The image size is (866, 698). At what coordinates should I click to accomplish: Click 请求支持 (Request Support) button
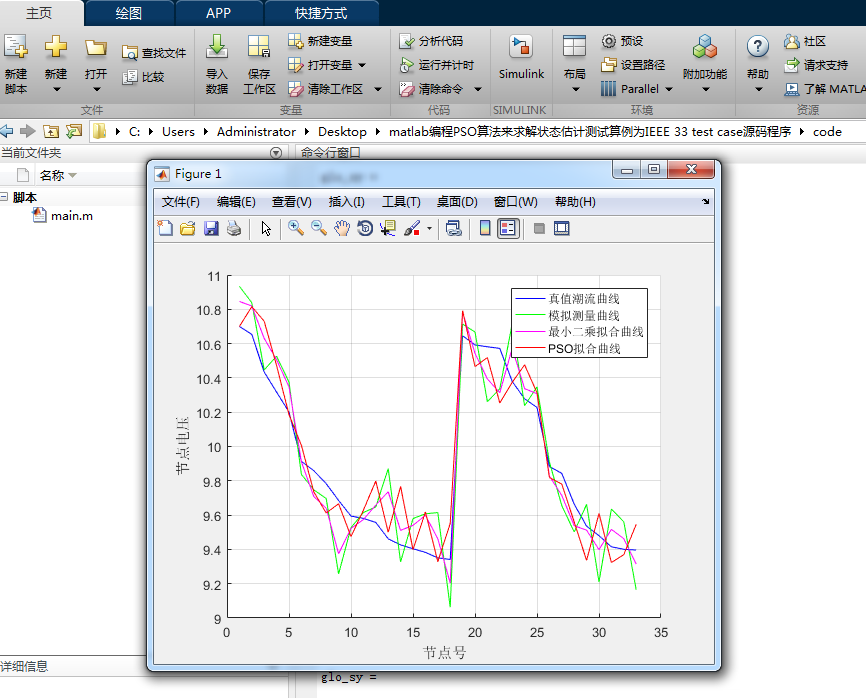816,65
